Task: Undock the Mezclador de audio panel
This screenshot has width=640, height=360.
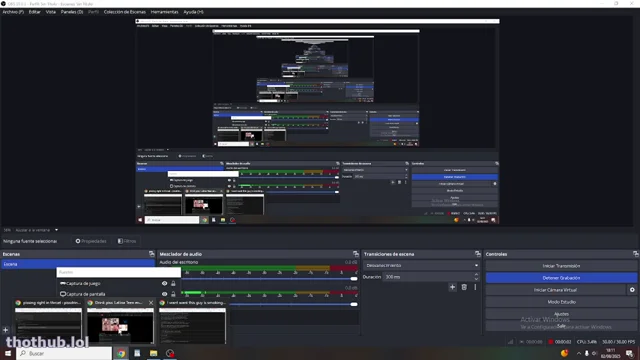Action: 356,254
